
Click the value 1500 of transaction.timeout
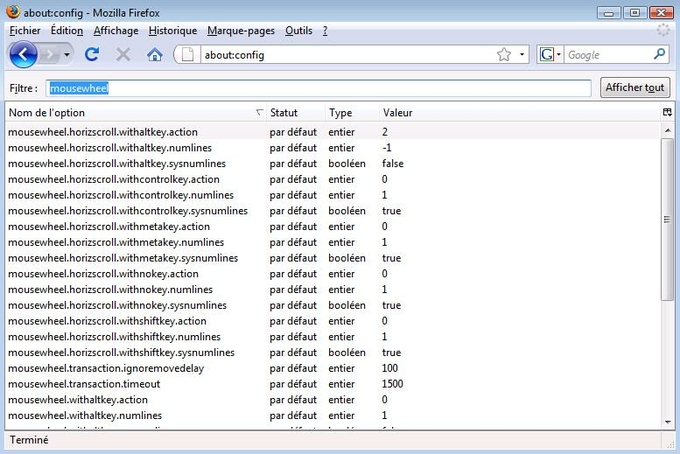tap(392, 384)
